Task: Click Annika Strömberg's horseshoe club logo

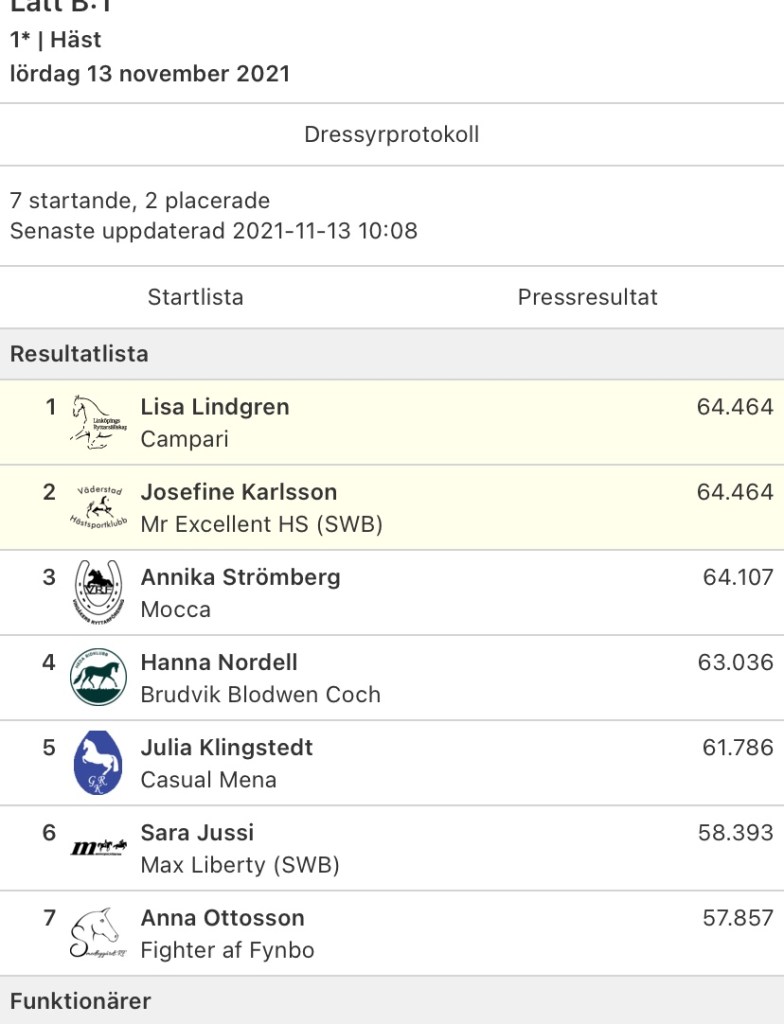Action: 99,592
